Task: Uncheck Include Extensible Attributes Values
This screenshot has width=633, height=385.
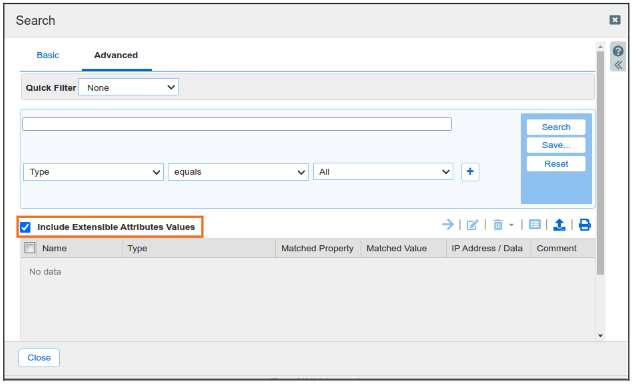Action: (25, 227)
